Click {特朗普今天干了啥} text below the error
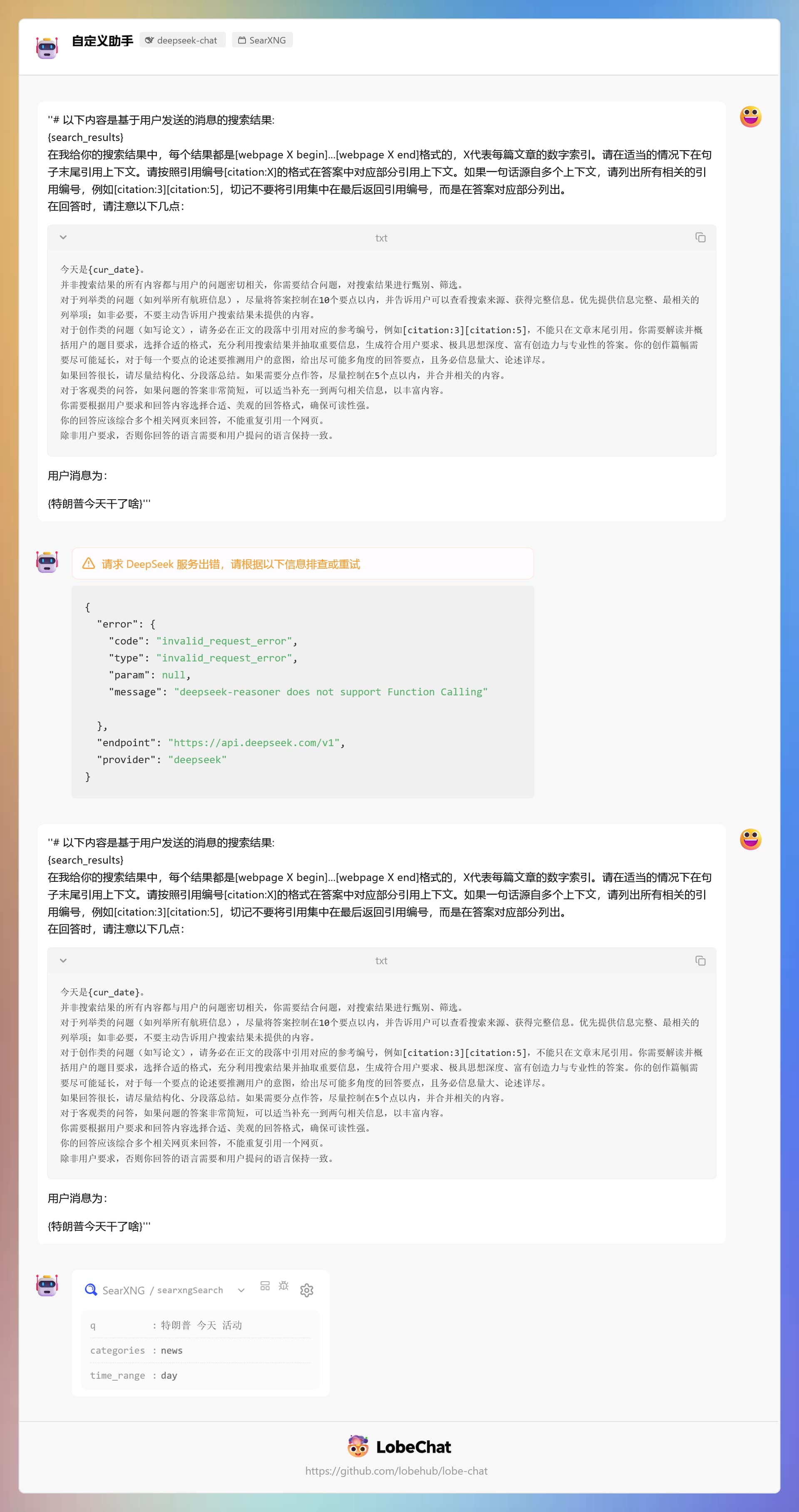 99,1226
